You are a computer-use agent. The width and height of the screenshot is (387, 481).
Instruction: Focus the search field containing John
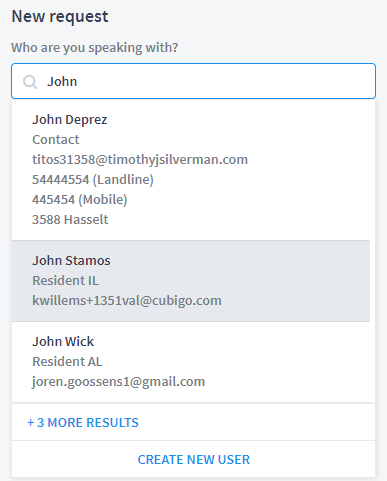pos(193,81)
